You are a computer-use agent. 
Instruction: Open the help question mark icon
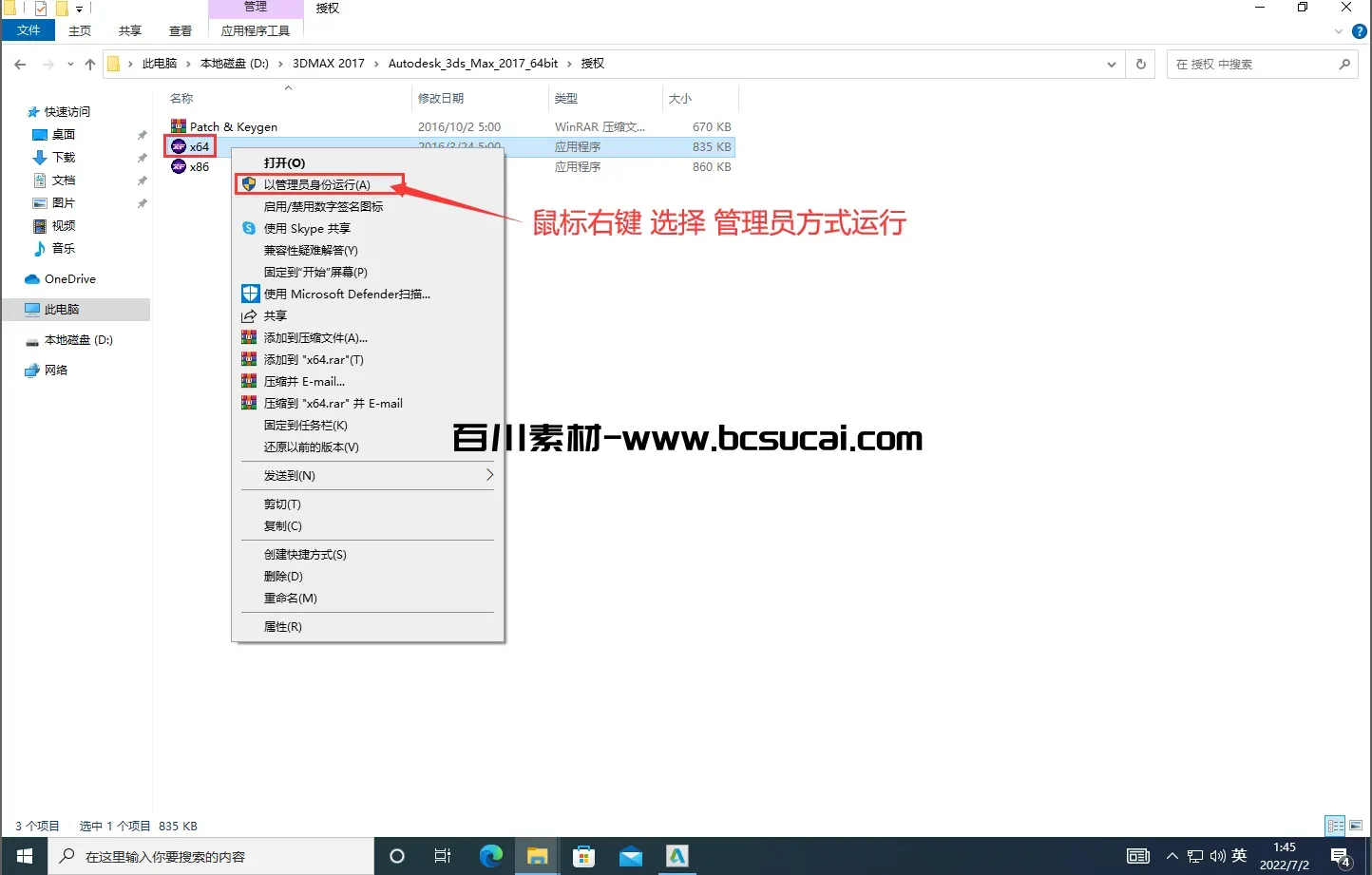(x=1359, y=31)
